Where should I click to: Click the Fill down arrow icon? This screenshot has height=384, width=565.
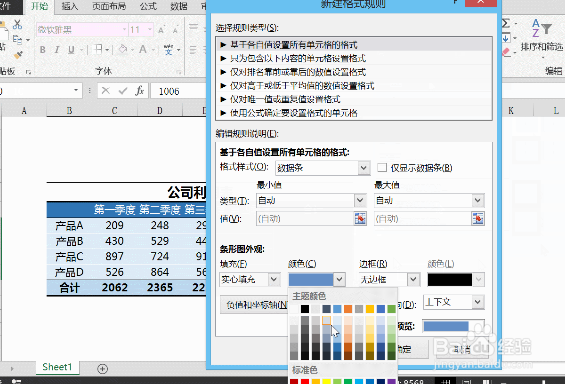click(506, 38)
